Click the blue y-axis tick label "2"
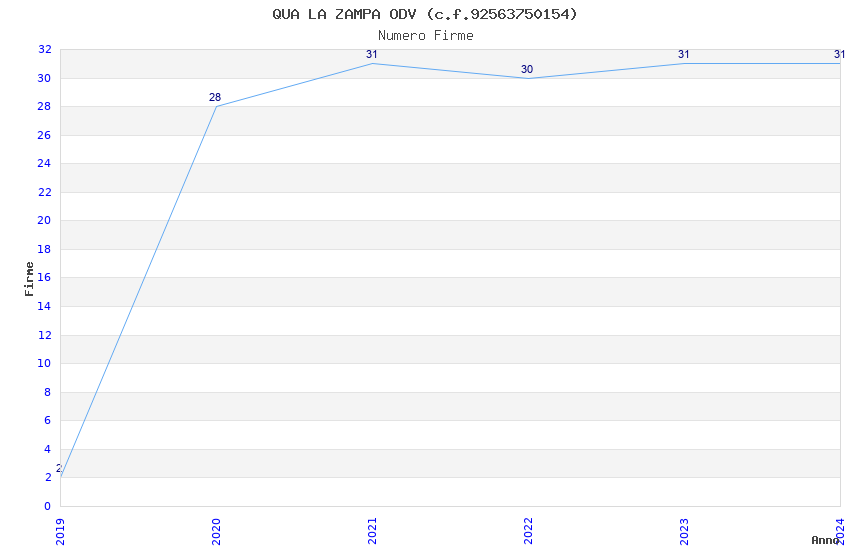Screen dimensions: 850x550 (48, 477)
